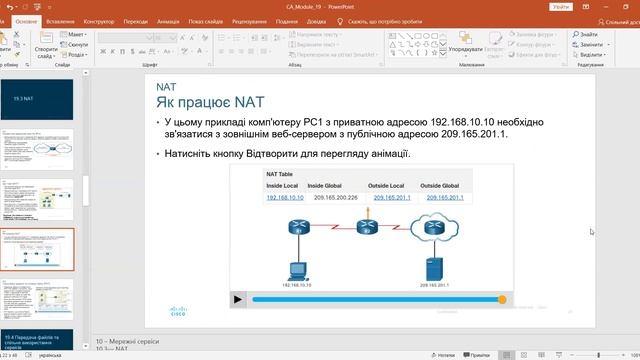Expand the shapes gallery More arrow

(x=443, y=53)
